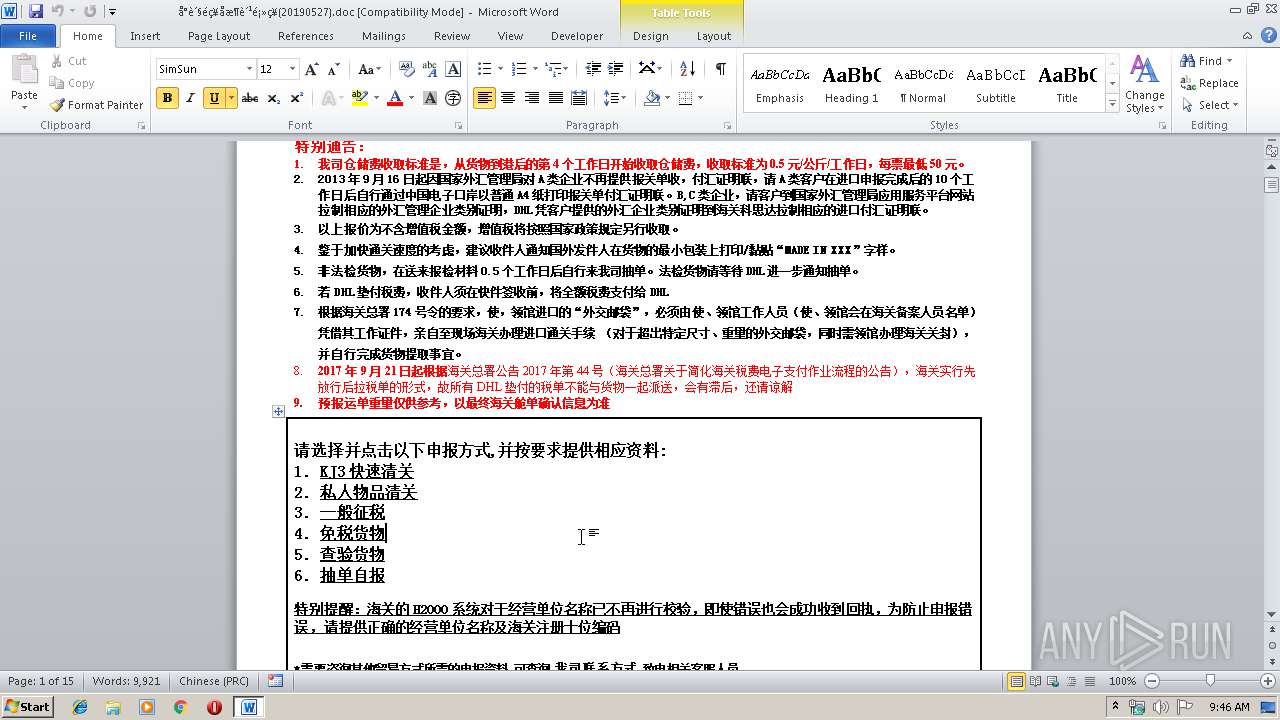Click the Paste icon
1280x720 pixels.
(24, 70)
